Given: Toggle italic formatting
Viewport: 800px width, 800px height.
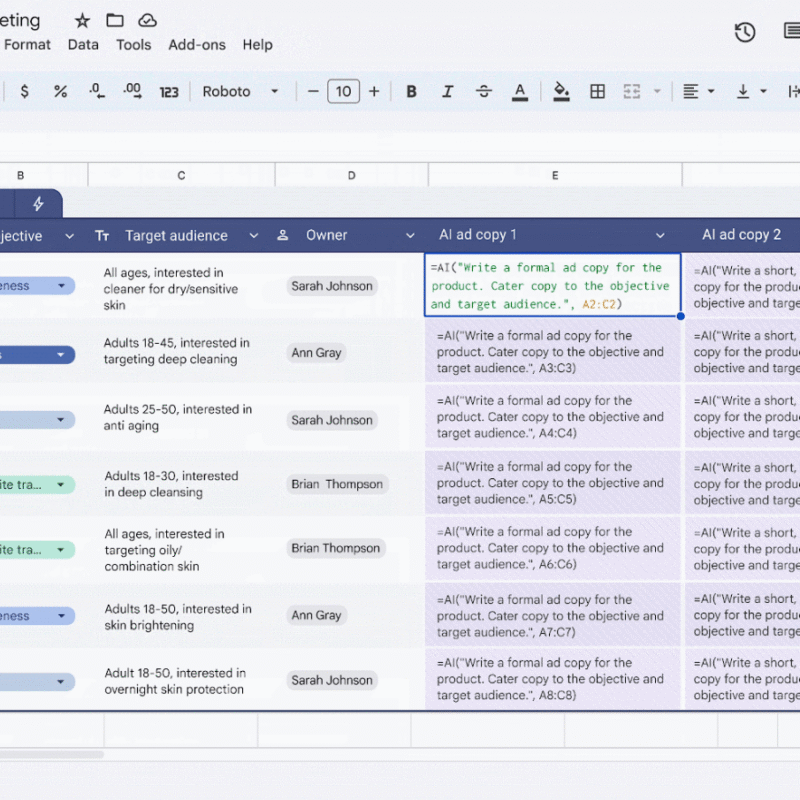Looking at the screenshot, I should tap(447, 91).
